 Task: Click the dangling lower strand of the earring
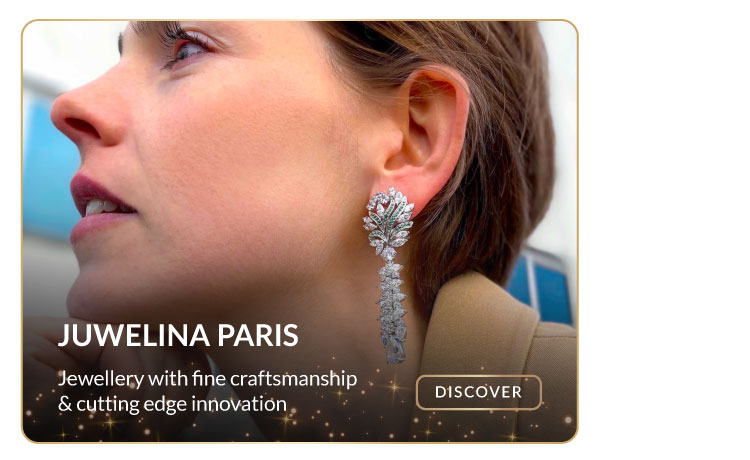tap(393, 313)
